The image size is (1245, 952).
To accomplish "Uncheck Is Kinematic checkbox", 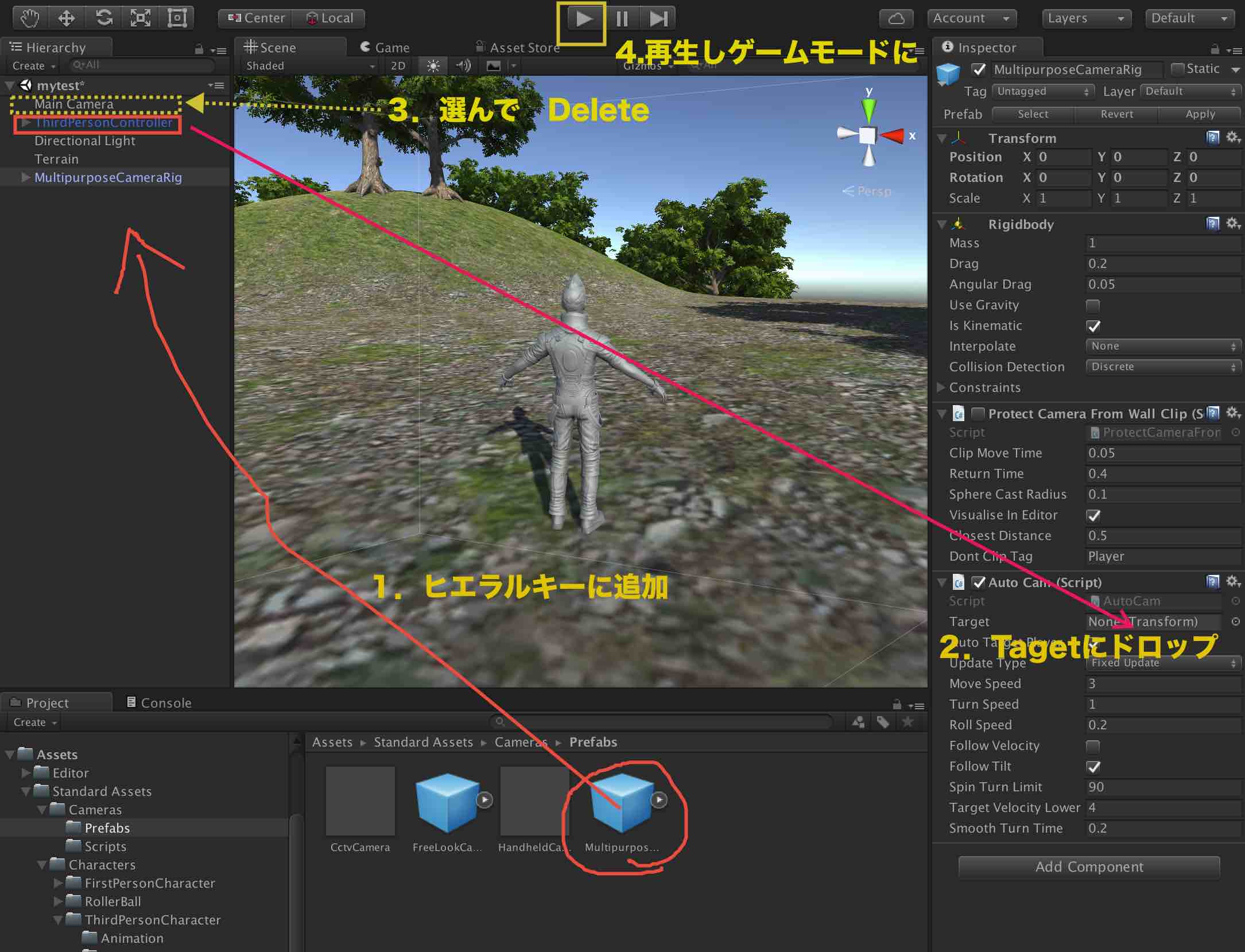I will tap(1093, 326).
